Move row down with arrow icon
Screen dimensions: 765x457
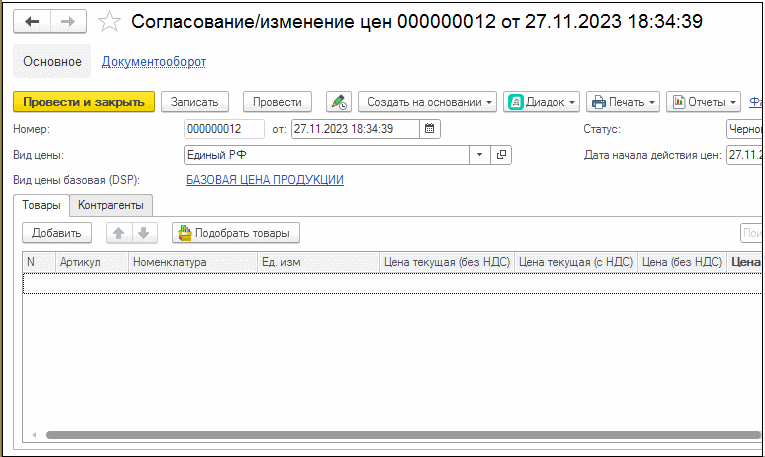[143, 233]
